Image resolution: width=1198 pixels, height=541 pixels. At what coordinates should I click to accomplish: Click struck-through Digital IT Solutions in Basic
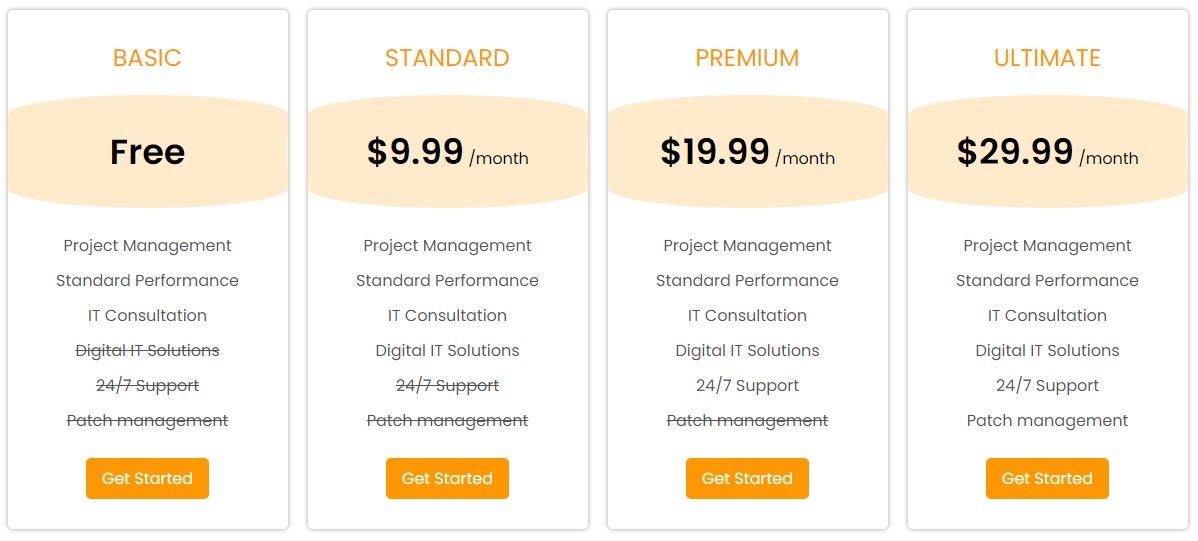(x=147, y=351)
